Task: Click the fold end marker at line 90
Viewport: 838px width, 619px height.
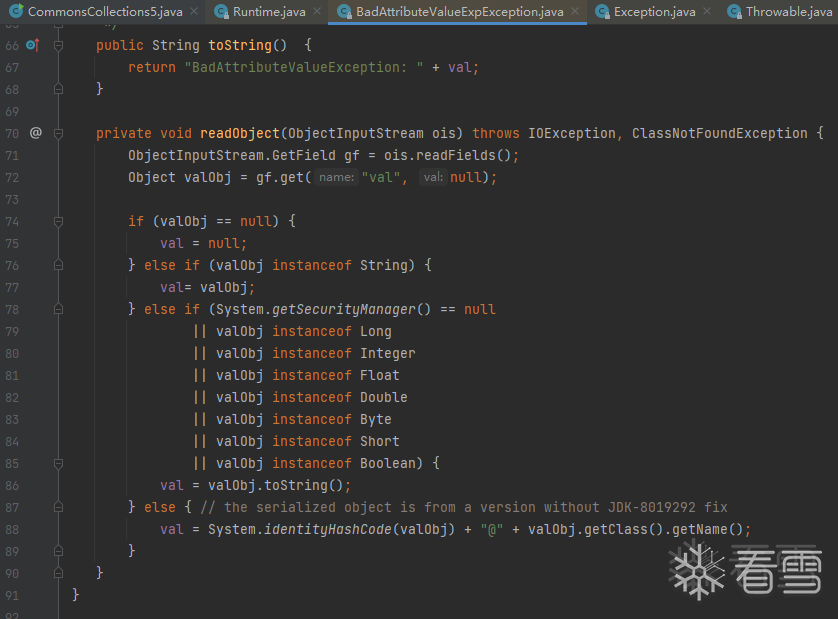Action: click(59, 573)
